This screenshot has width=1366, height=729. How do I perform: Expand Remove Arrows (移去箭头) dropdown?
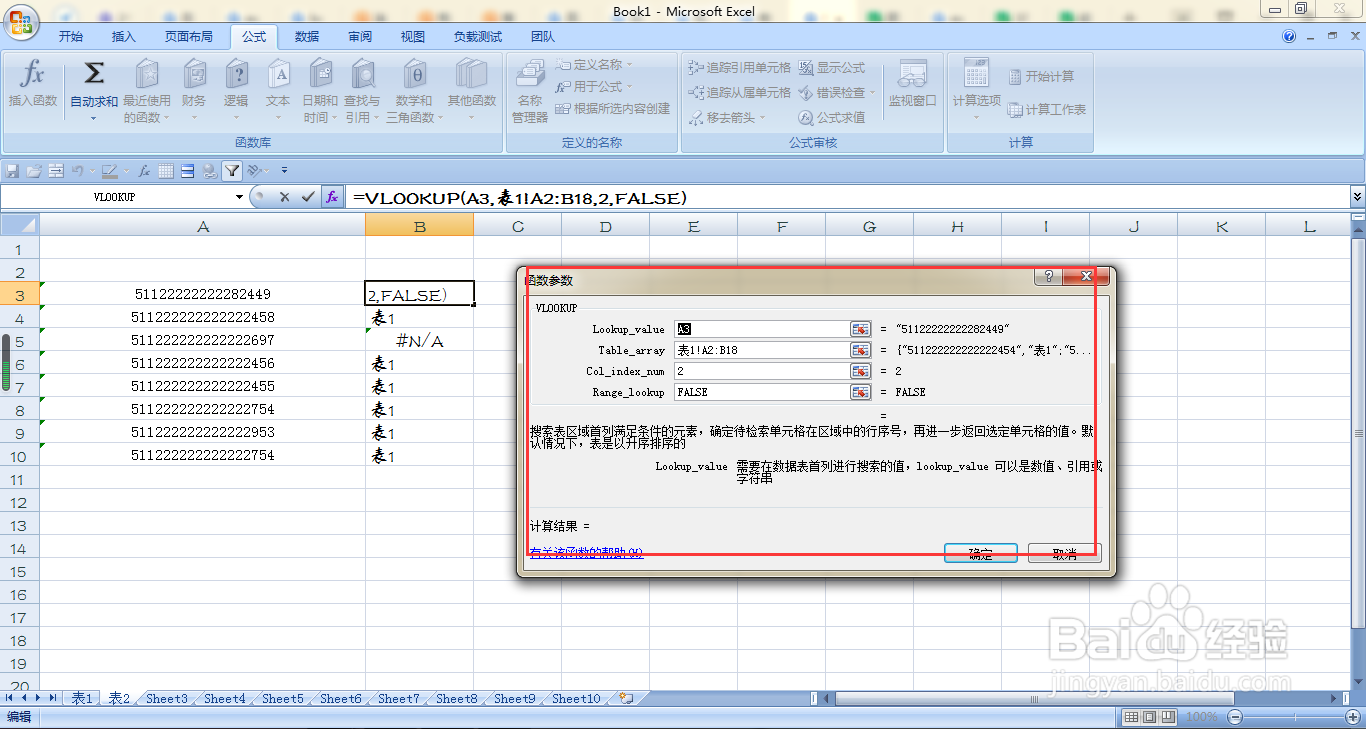tap(763, 117)
